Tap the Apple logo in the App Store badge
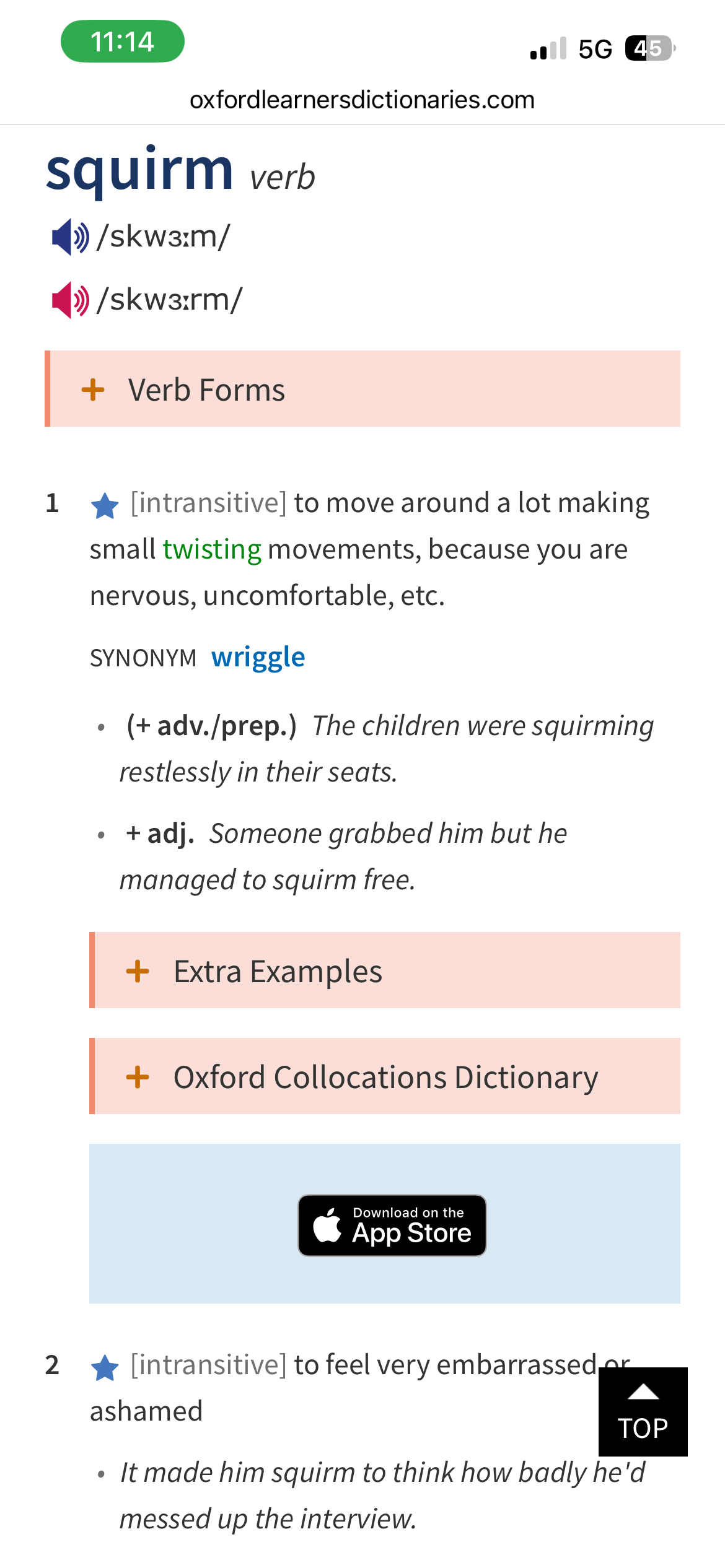Screen dimensions: 725x1568 (327, 1224)
